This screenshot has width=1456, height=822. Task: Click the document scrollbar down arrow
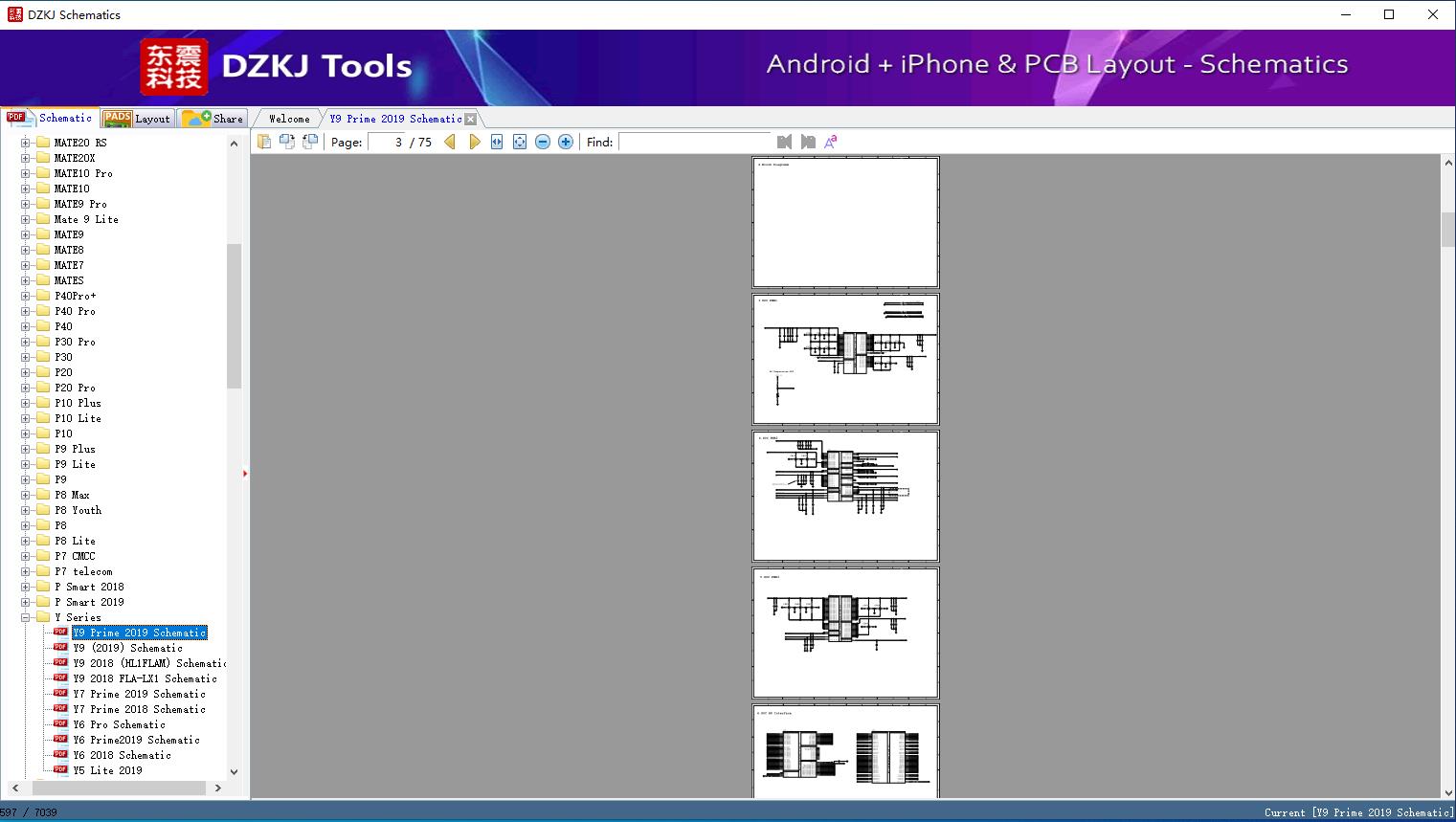pyautogui.click(x=1448, y=790)
